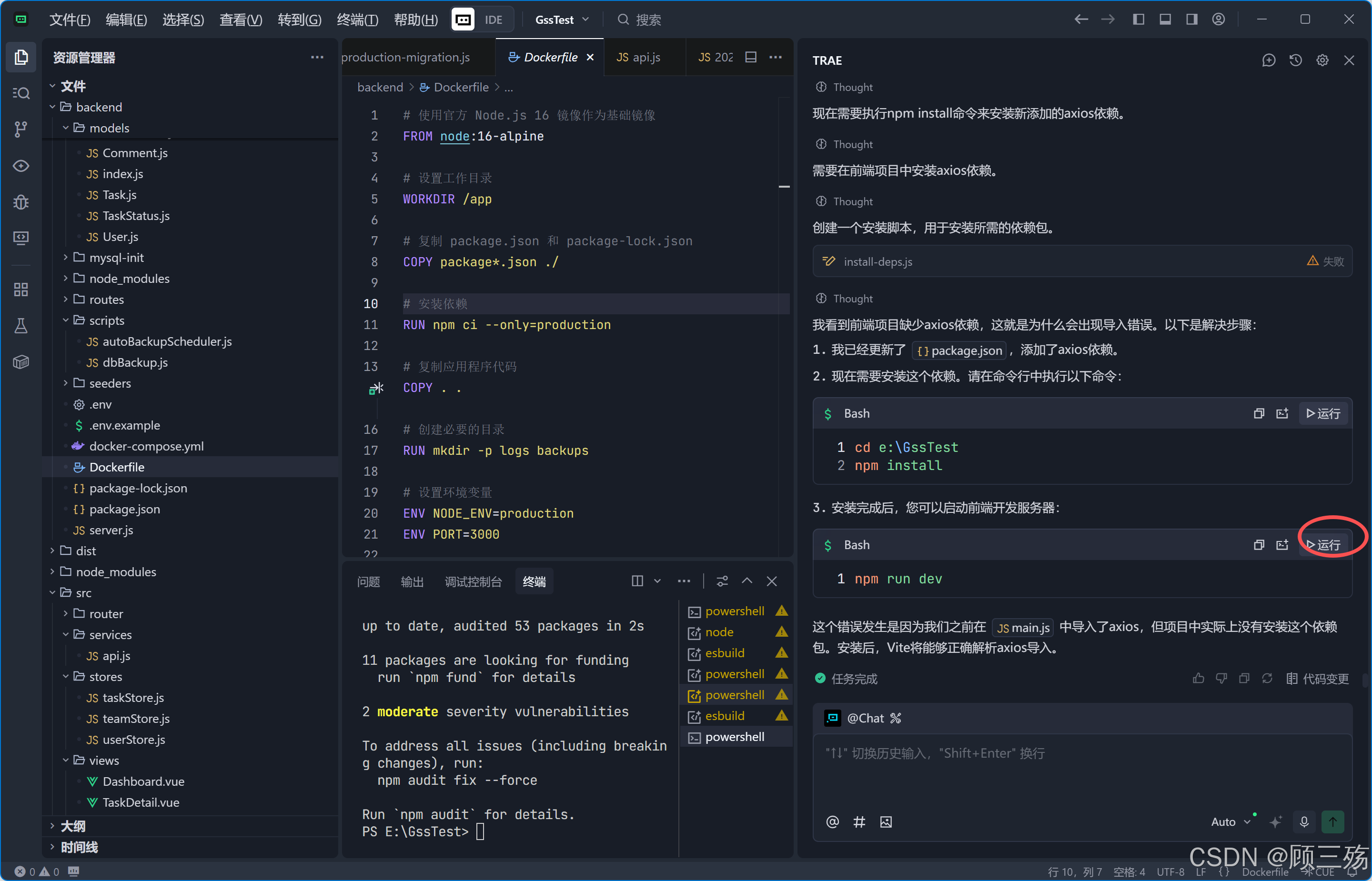The width and height of the screenshot is (1372, 881).
Task: Click the thumbs up feedback icon
Action: (x=1198, y=679)
